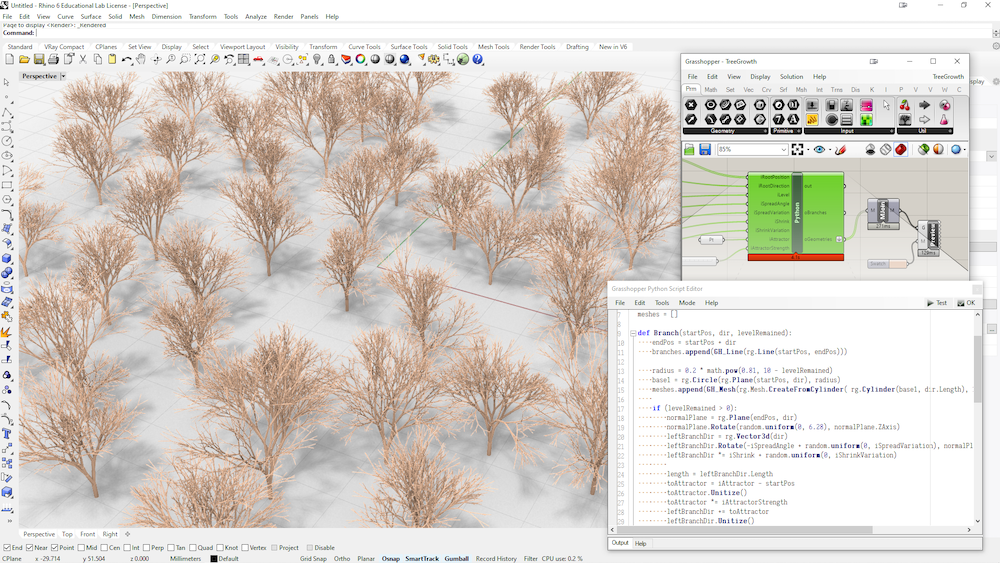Enable the Int osnap checkbox
Screen dimensions: 1000x563
coord(127,548)
